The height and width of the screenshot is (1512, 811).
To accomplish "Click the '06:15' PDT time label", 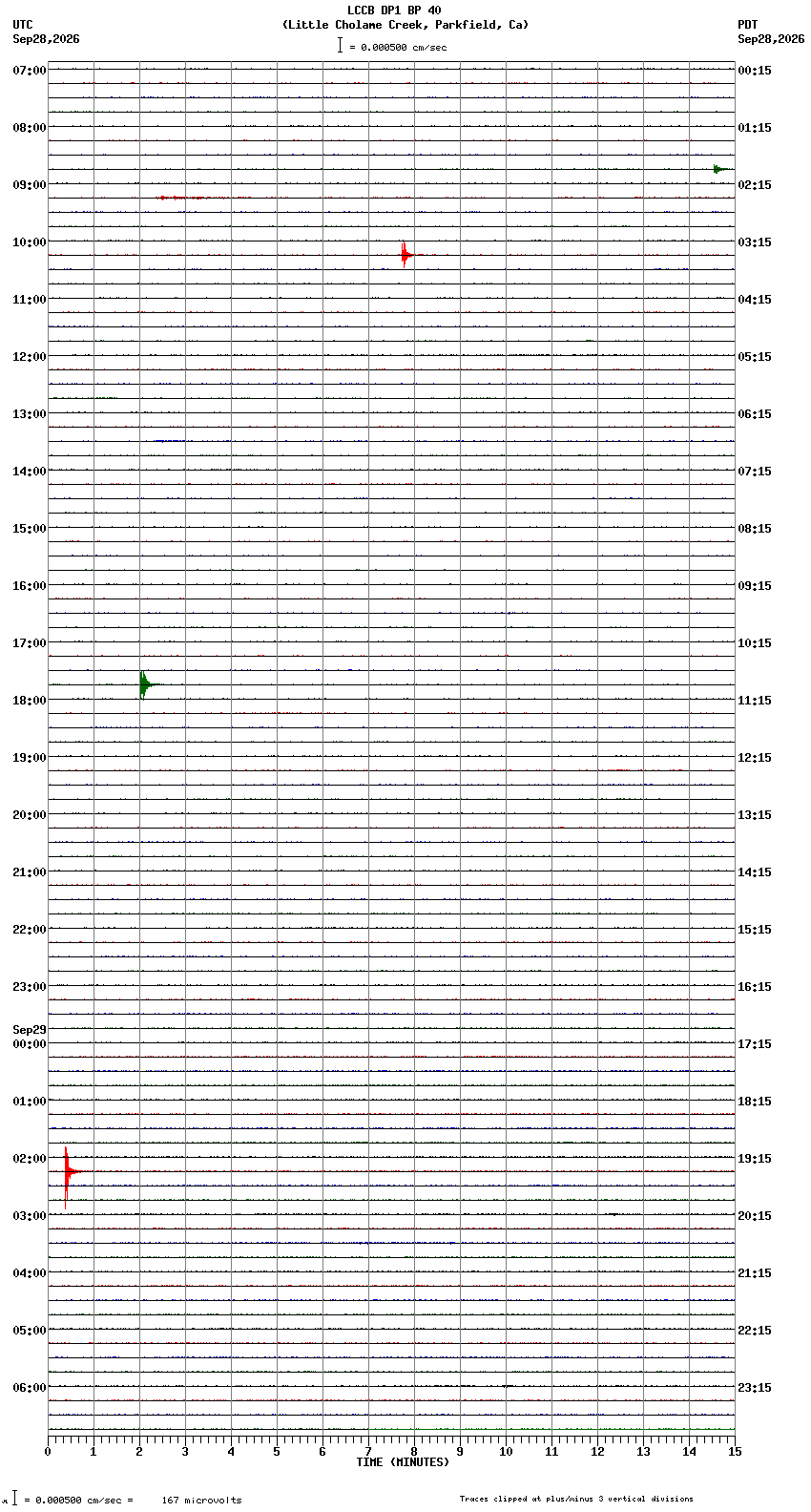I will [x=755, y=414].
